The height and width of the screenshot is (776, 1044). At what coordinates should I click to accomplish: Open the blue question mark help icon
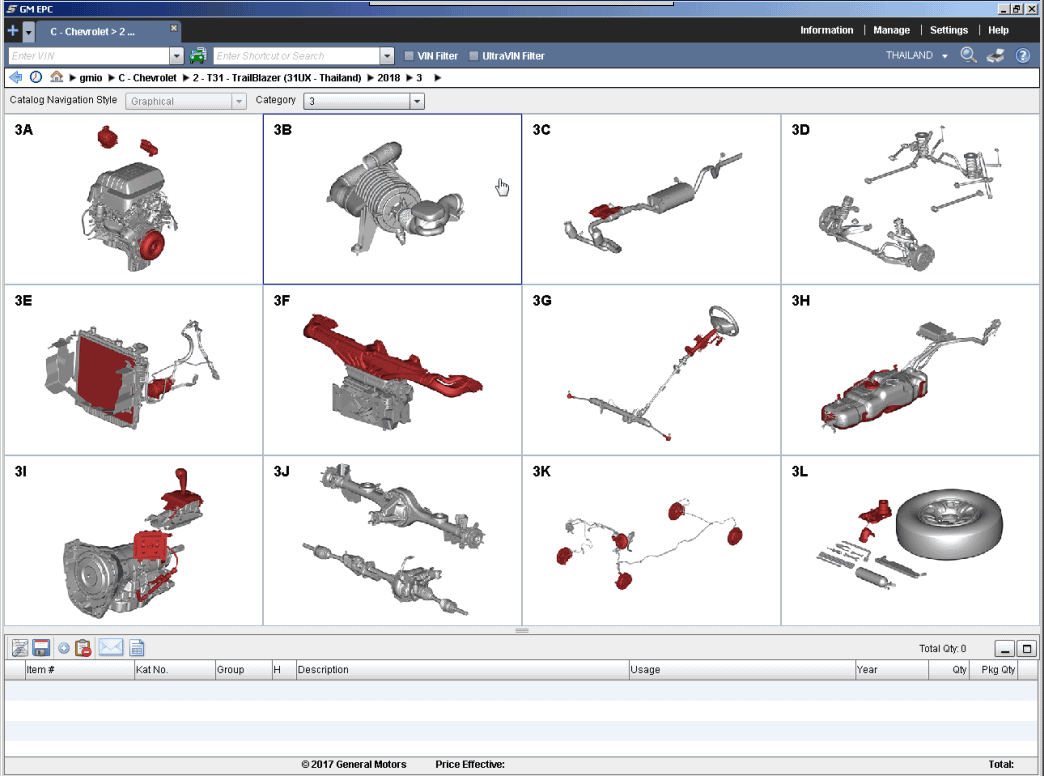(1023, 56)
